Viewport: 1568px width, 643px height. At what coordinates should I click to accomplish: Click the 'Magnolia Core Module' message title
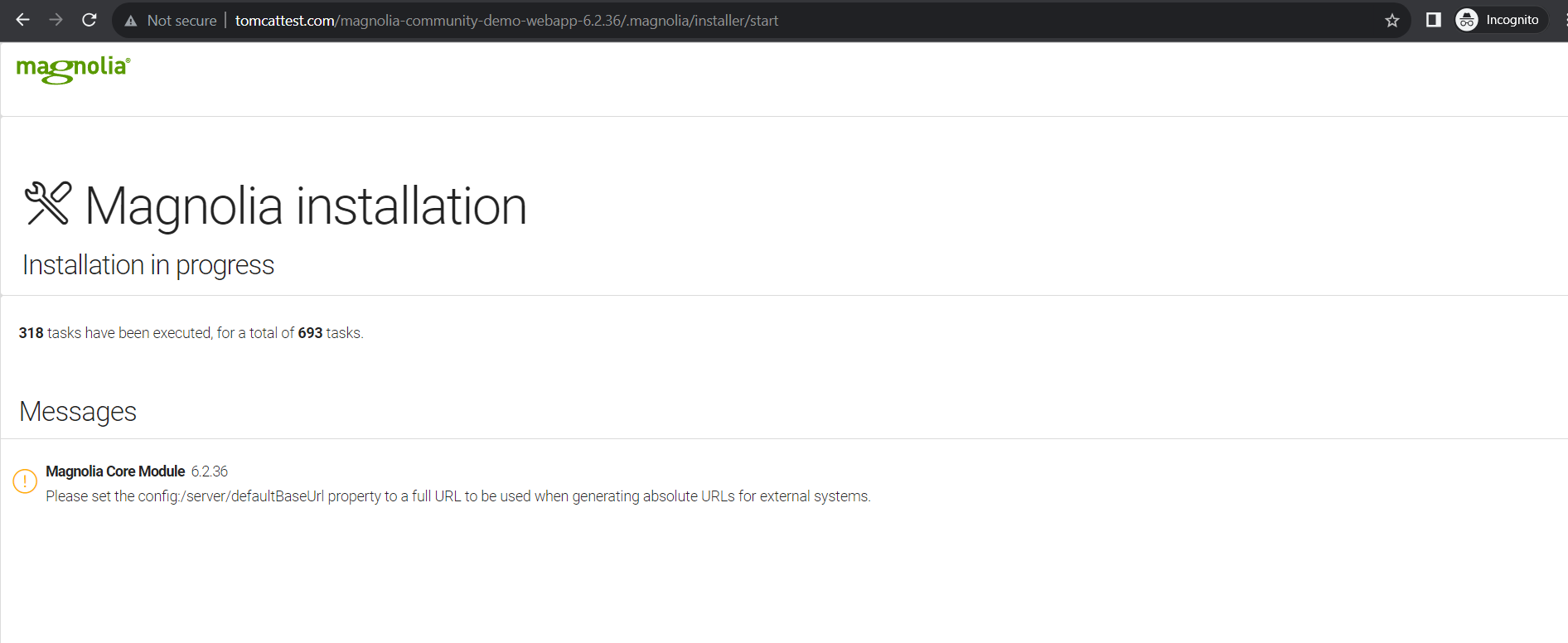(x=115, y=471)
